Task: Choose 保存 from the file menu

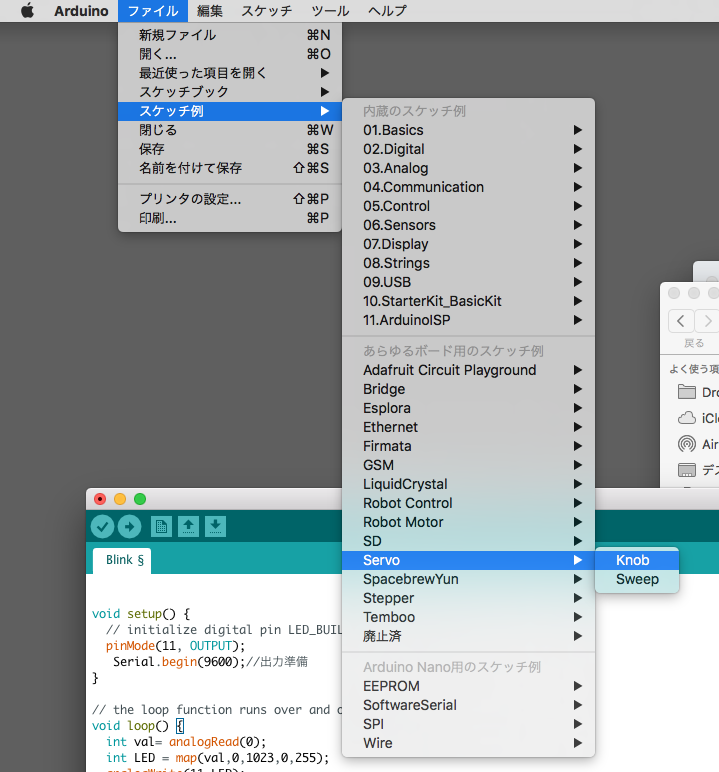Action: pyautogui.click(x=230, y=149)
